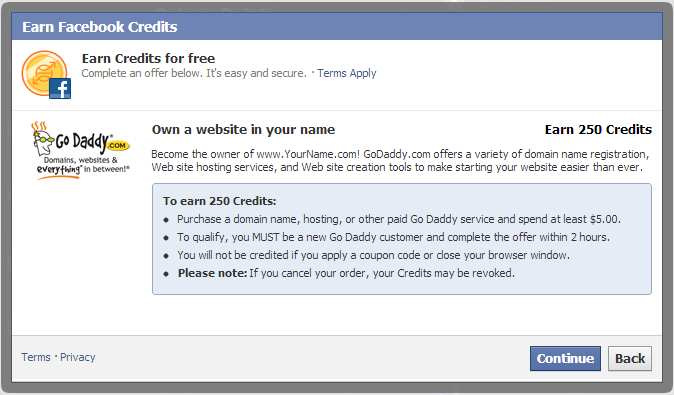Click the Go Daddy logo image

coord(81,150)
